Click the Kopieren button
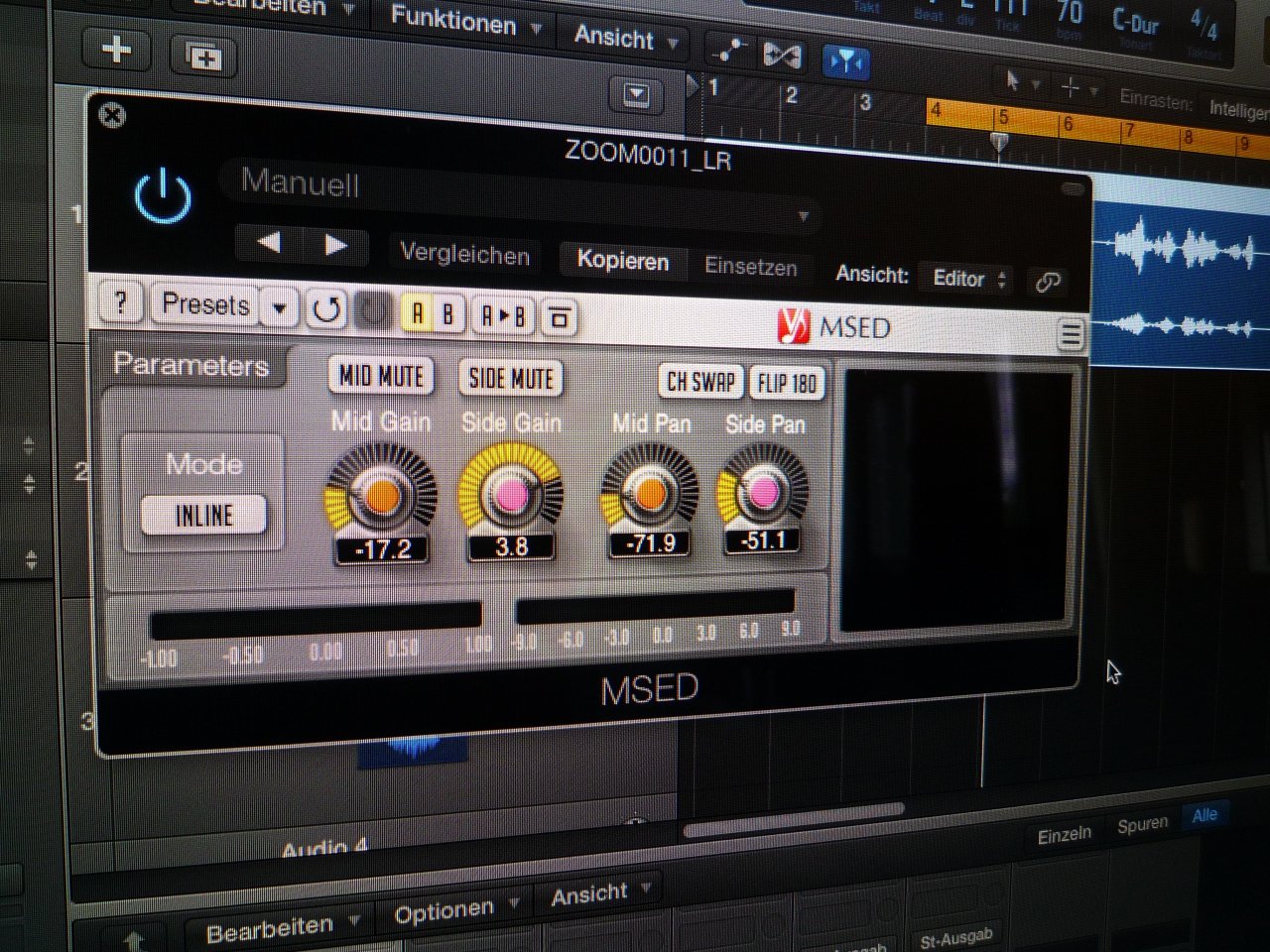 click(623, 261)
